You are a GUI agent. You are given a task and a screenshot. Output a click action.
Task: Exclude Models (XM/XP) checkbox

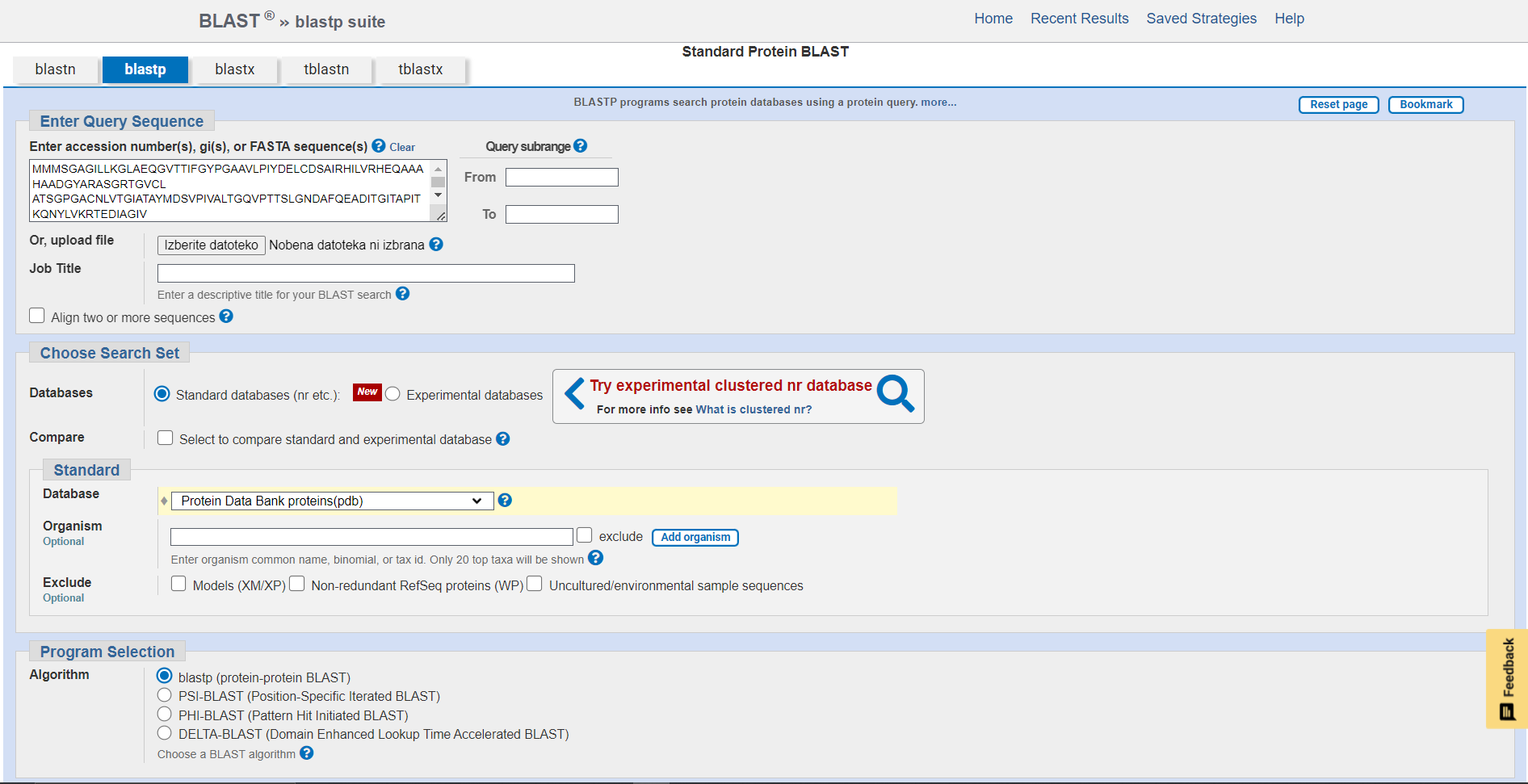pos(178,584)
